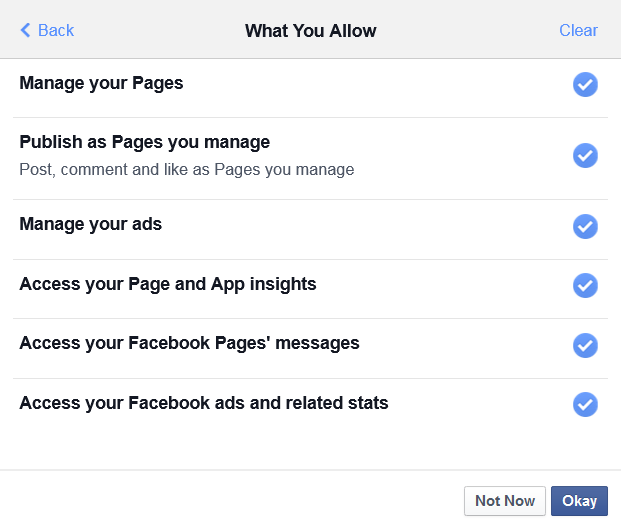Click the What You Allow title

(x=310, y=30)
